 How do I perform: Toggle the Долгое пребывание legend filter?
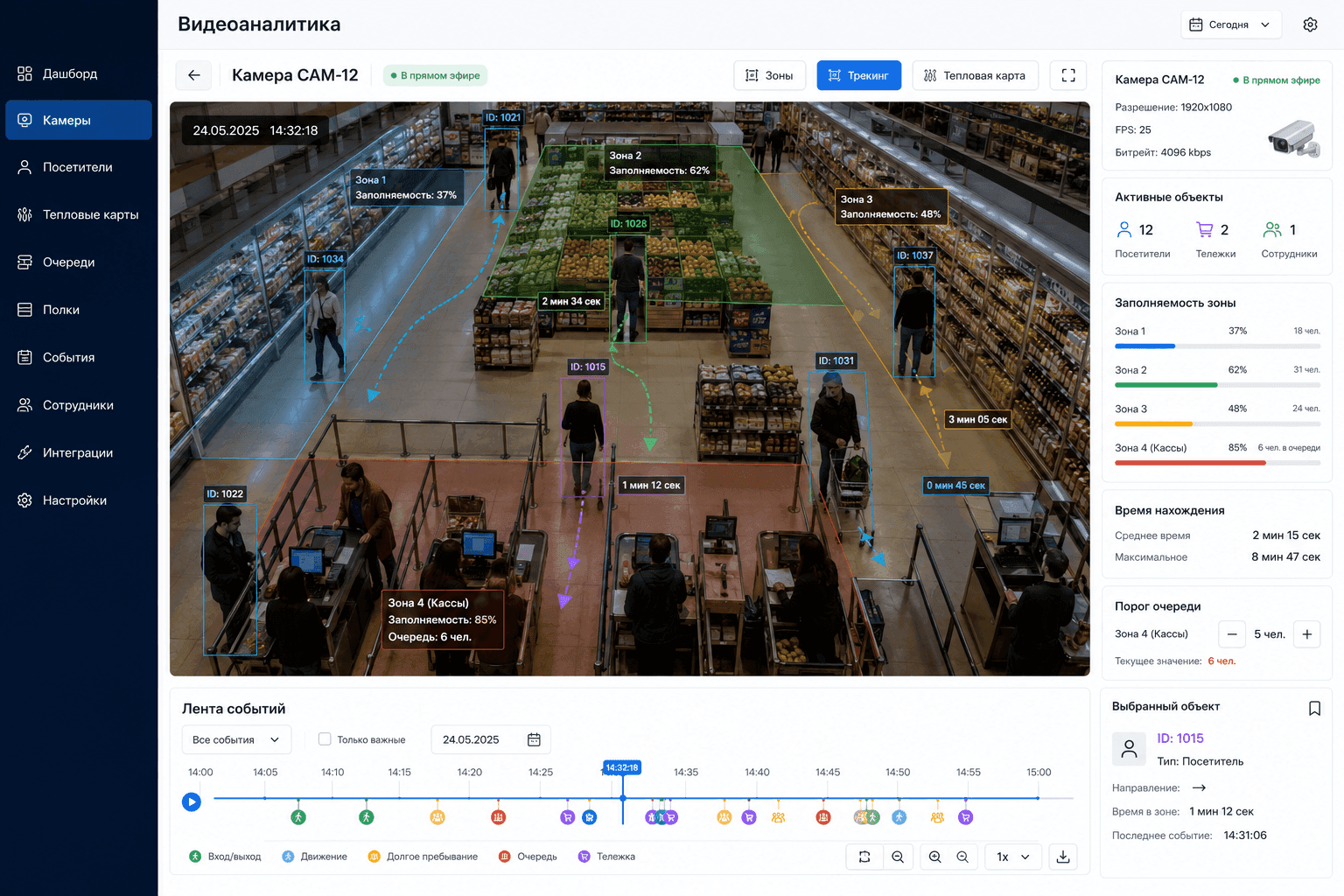423,857
